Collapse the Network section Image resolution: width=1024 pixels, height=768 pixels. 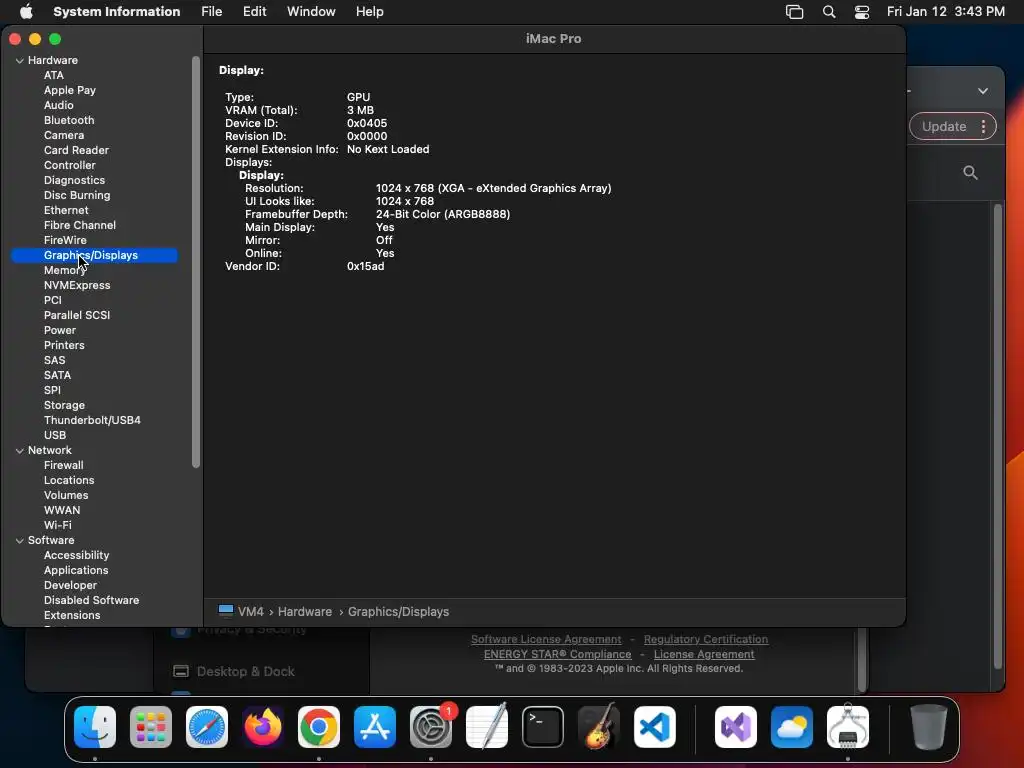click(x=20, y=450)
